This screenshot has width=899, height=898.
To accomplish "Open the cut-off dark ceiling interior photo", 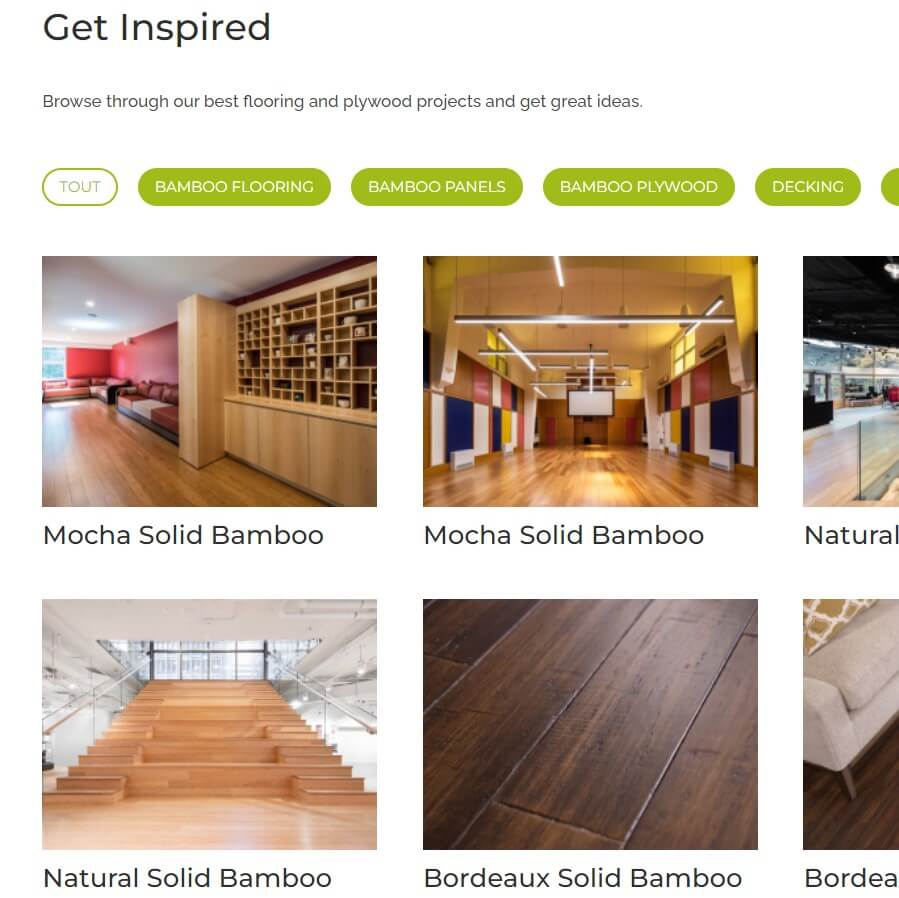I will point(851,381).
